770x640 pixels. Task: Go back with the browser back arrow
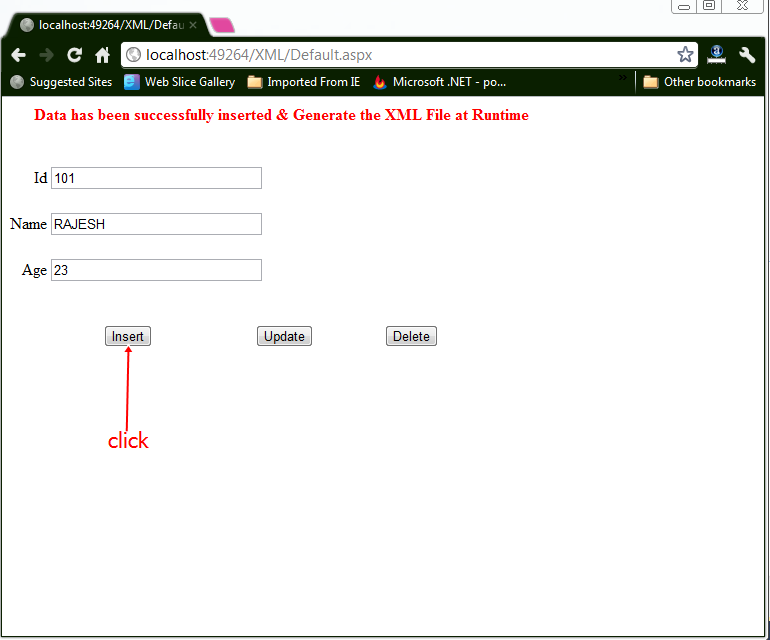tap(19, 55)
